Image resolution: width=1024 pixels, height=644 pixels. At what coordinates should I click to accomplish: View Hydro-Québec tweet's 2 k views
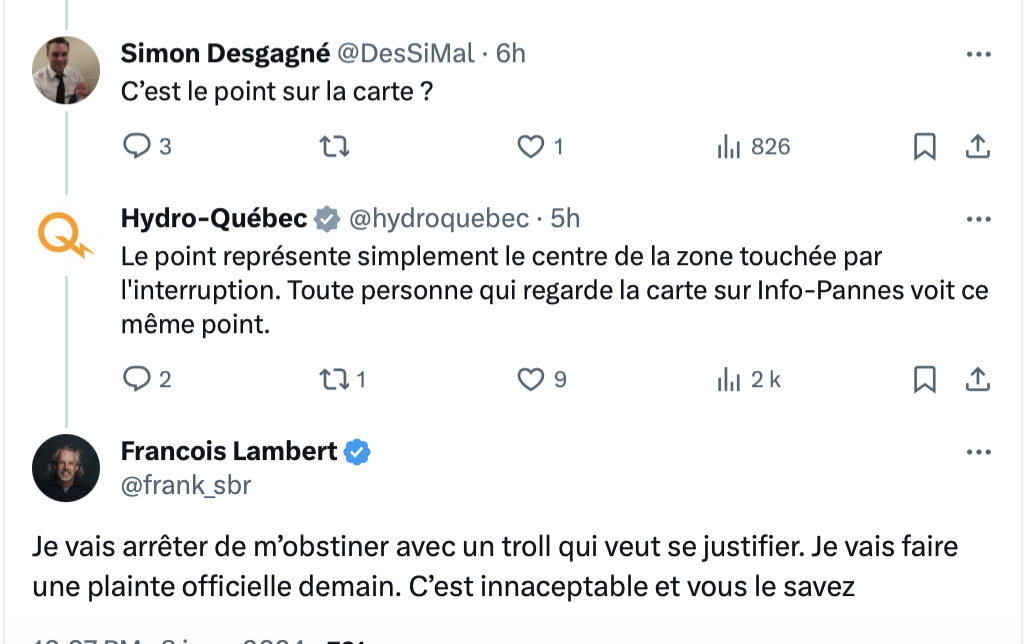pos(748,379)
